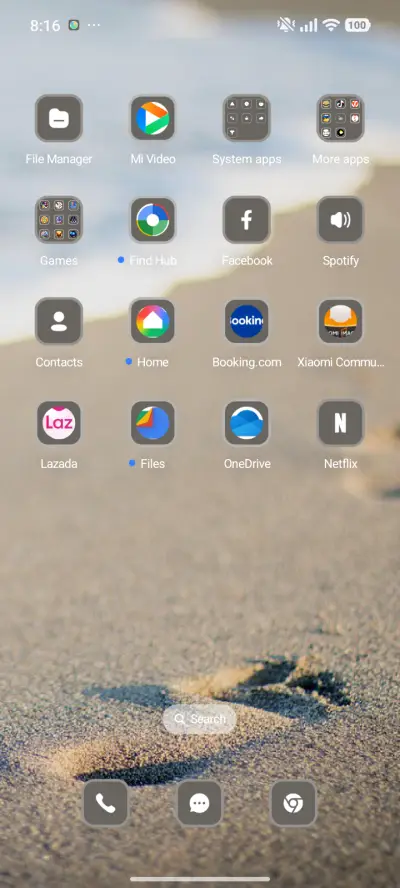Viewport: 400px width, 888px height.
Task: Open the More apps folder
Action: 341,118
